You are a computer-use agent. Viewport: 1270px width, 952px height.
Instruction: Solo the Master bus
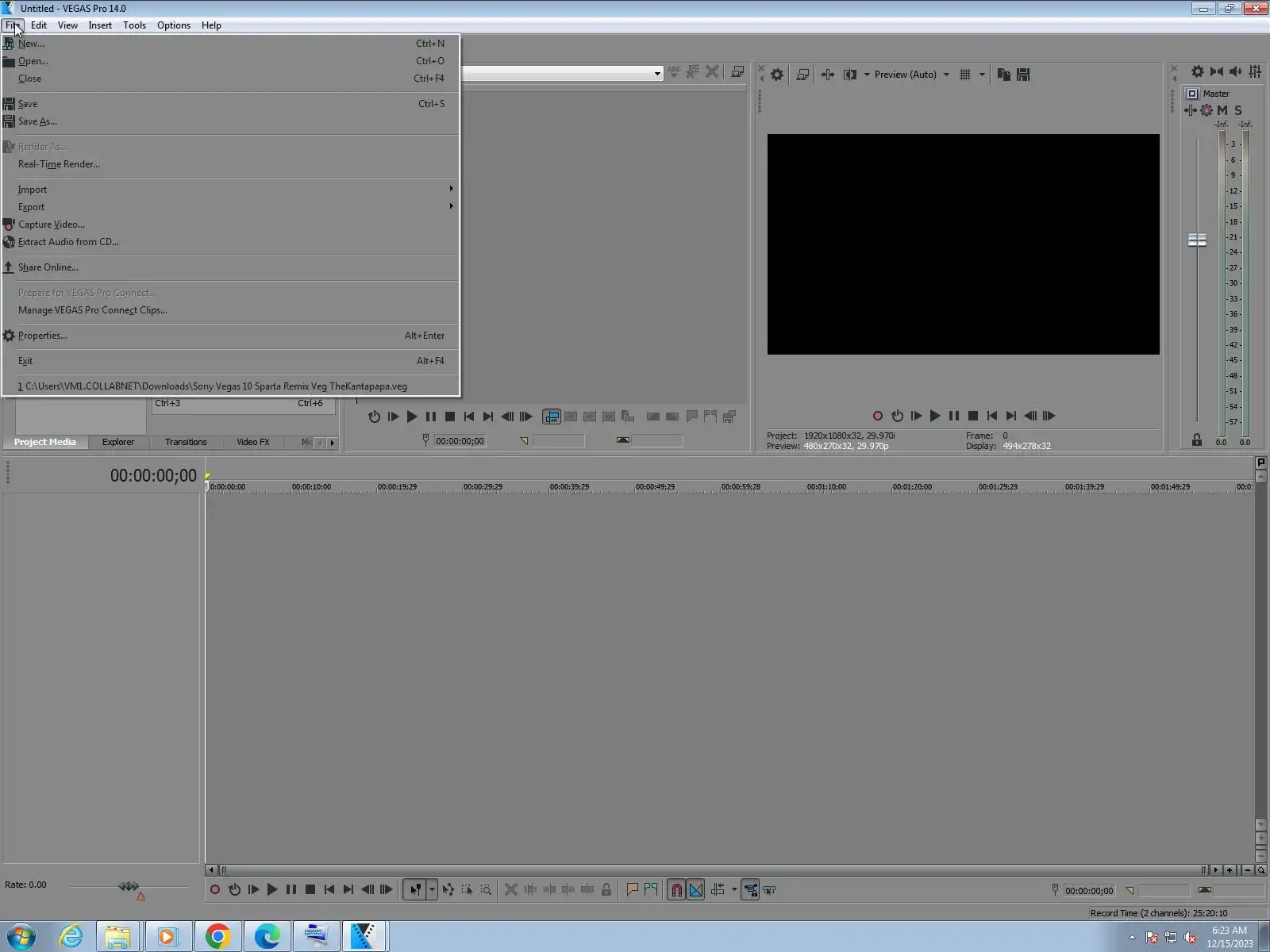(1238, 110)
